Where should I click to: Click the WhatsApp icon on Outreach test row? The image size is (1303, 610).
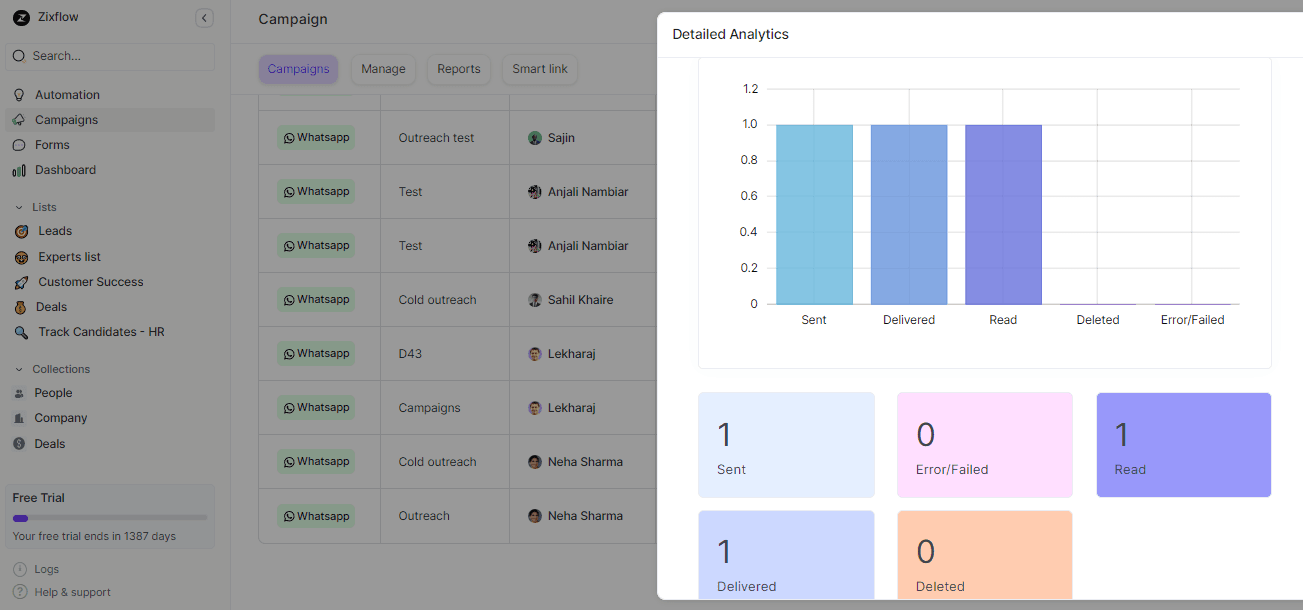(x=288, y=137)
